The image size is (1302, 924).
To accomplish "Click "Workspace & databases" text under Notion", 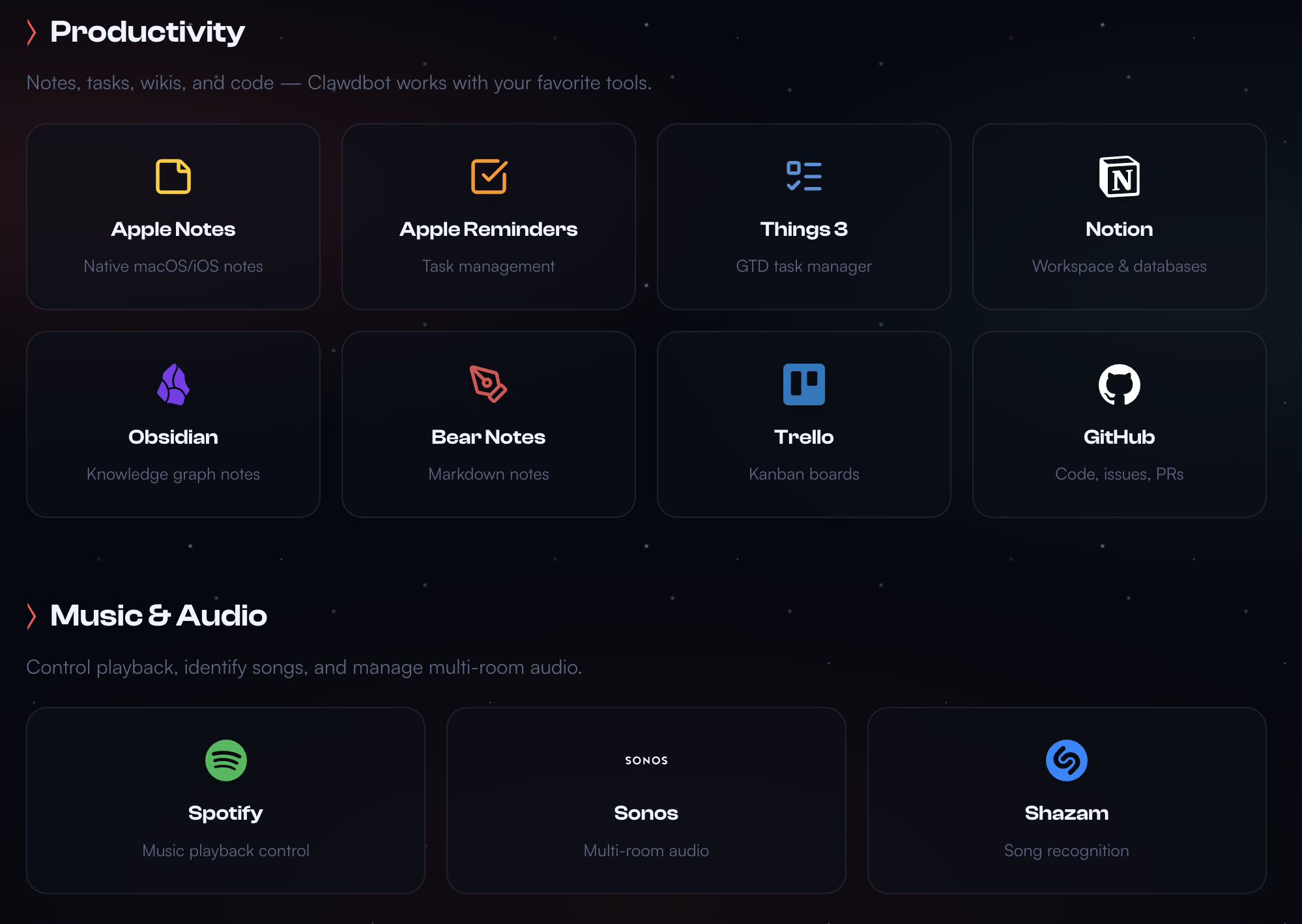I will [1119, 267].
